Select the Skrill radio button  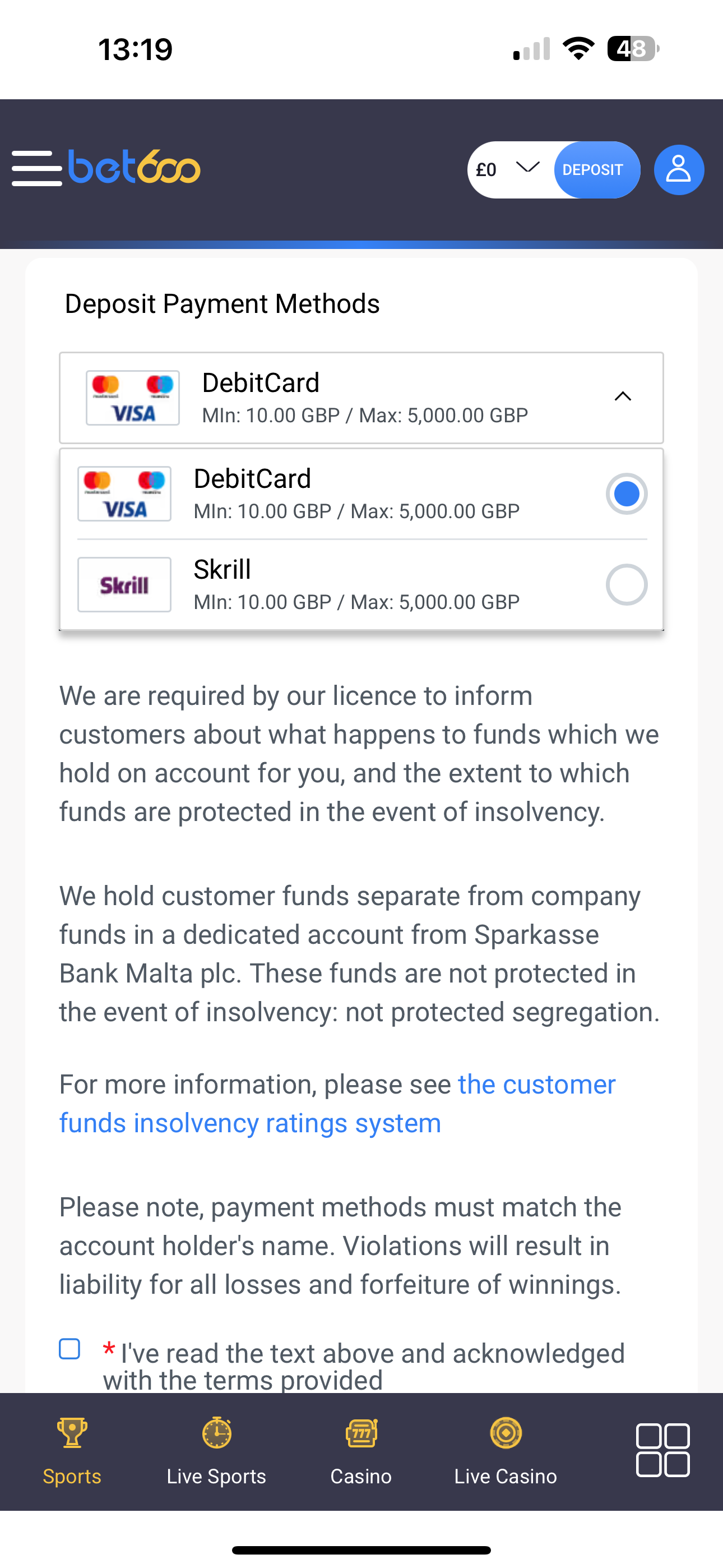point(626,585)
